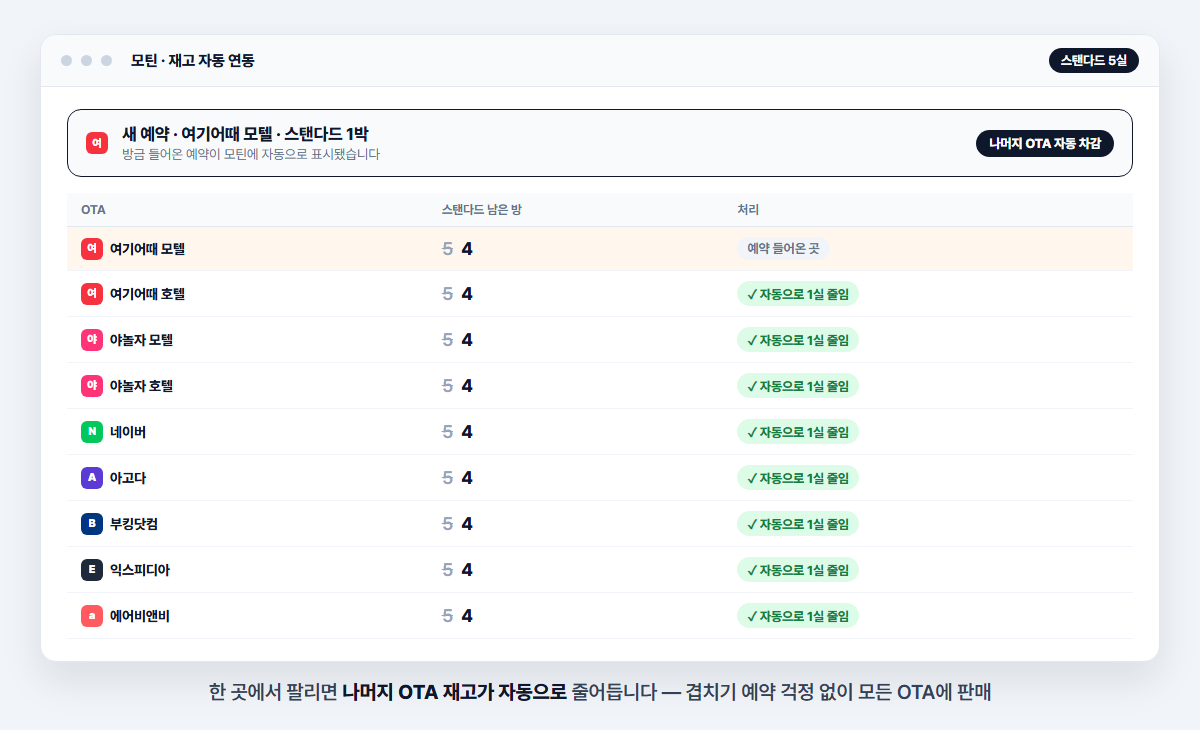Click the room count 5 4 in 야놀자 모텔 row

click(x=457, y=340)
